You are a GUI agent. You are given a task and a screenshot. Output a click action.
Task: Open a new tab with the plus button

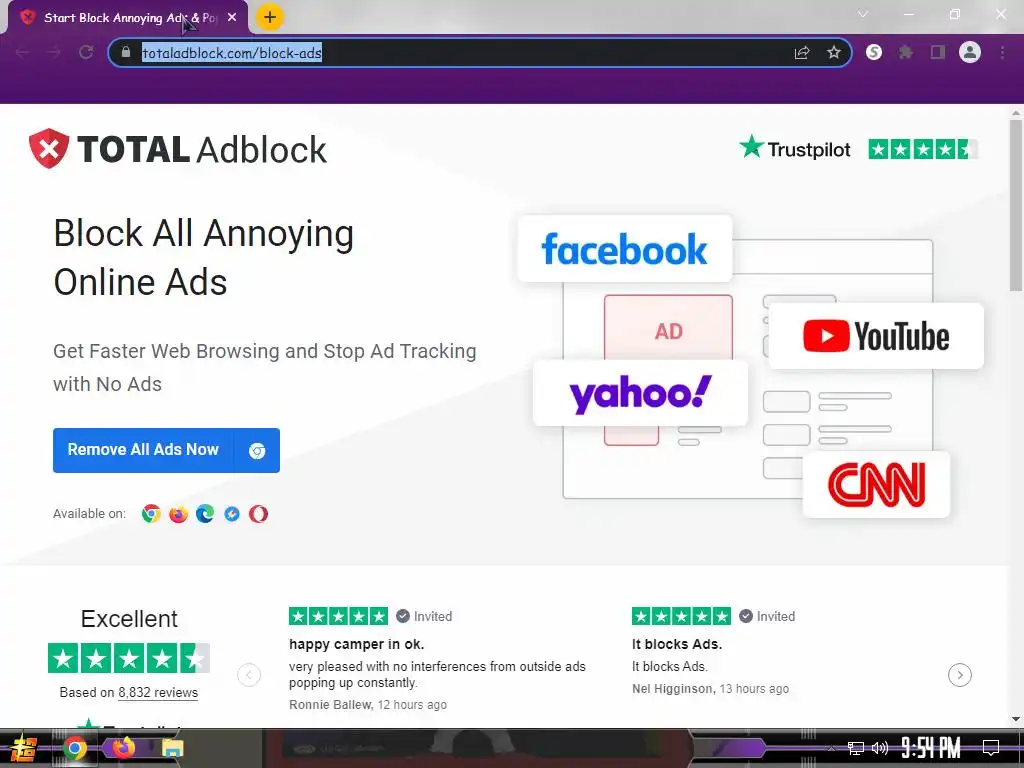click(x=270, y=17)
